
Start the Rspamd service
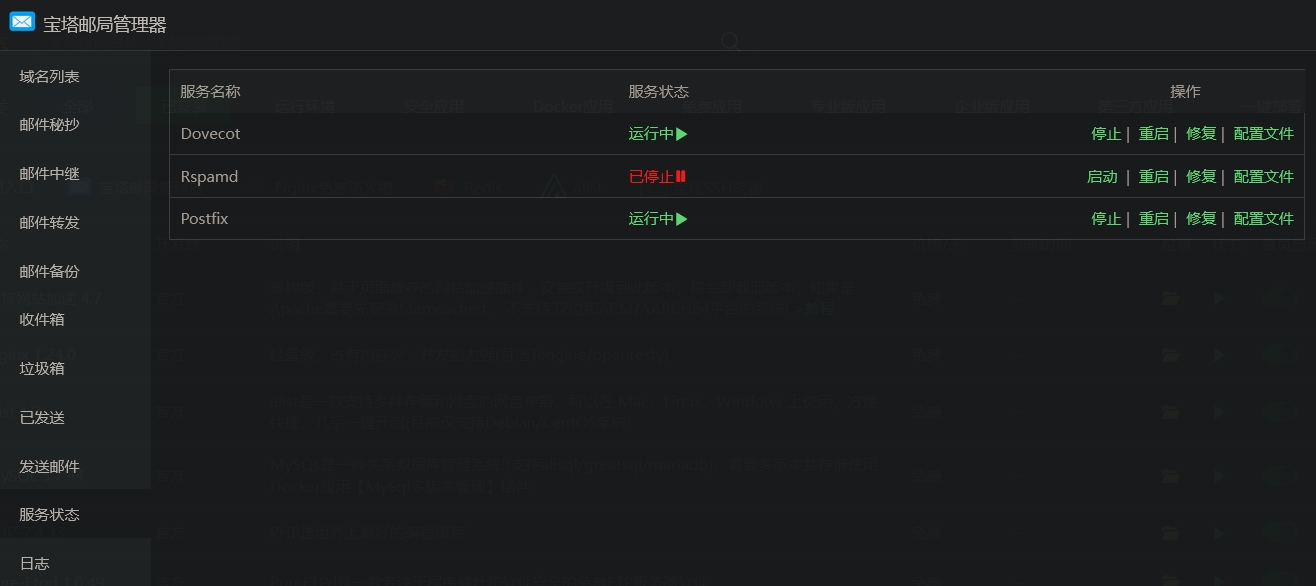[1102, 177]
